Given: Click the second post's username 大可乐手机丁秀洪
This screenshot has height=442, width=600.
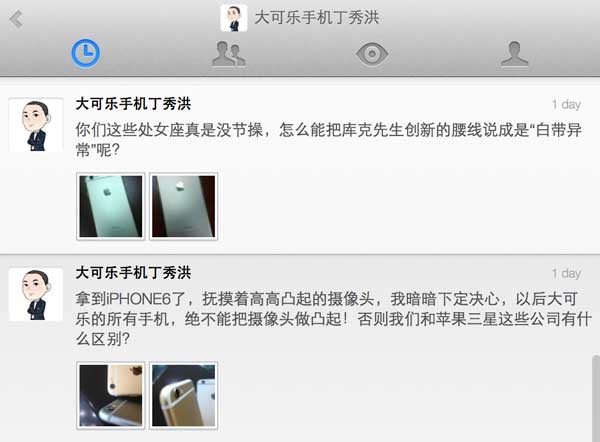Looking at the screenshot, I should point(133,273).
